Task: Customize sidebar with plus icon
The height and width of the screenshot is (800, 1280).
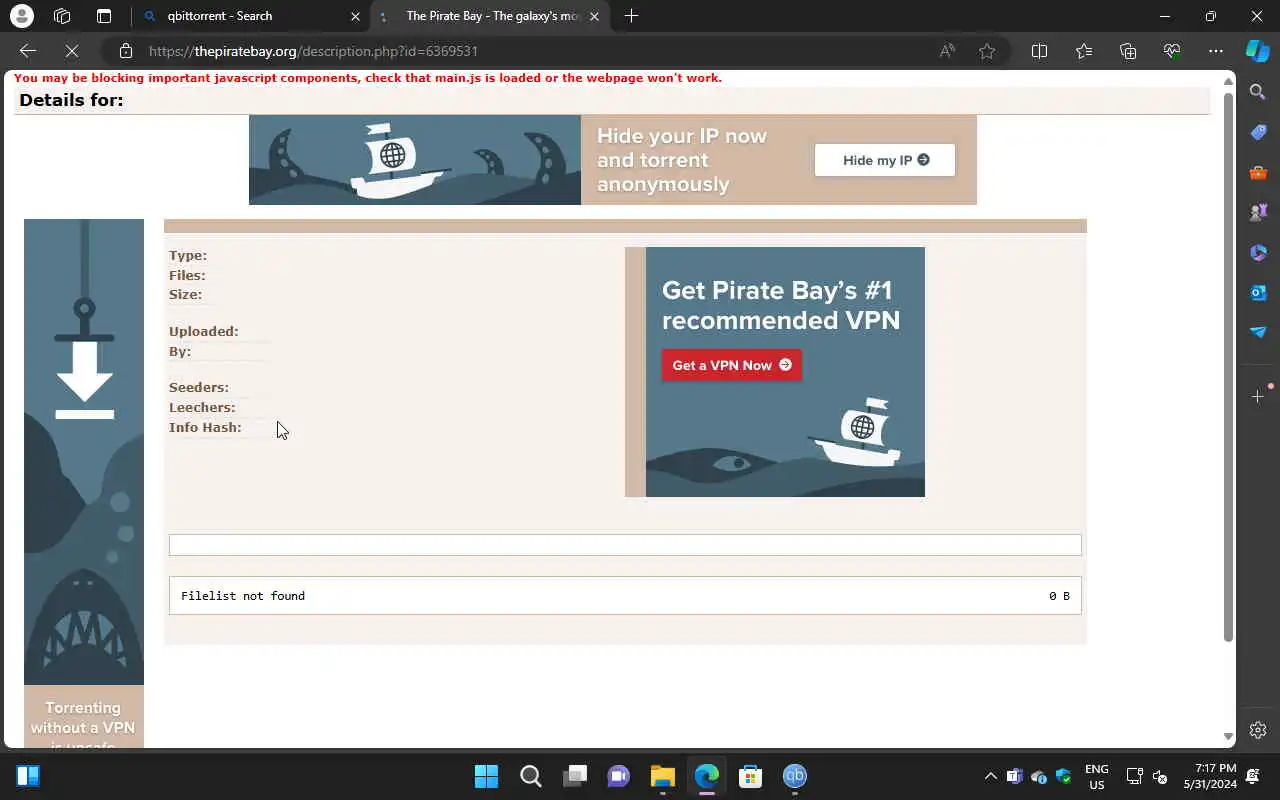Action: pos(1258,397)
